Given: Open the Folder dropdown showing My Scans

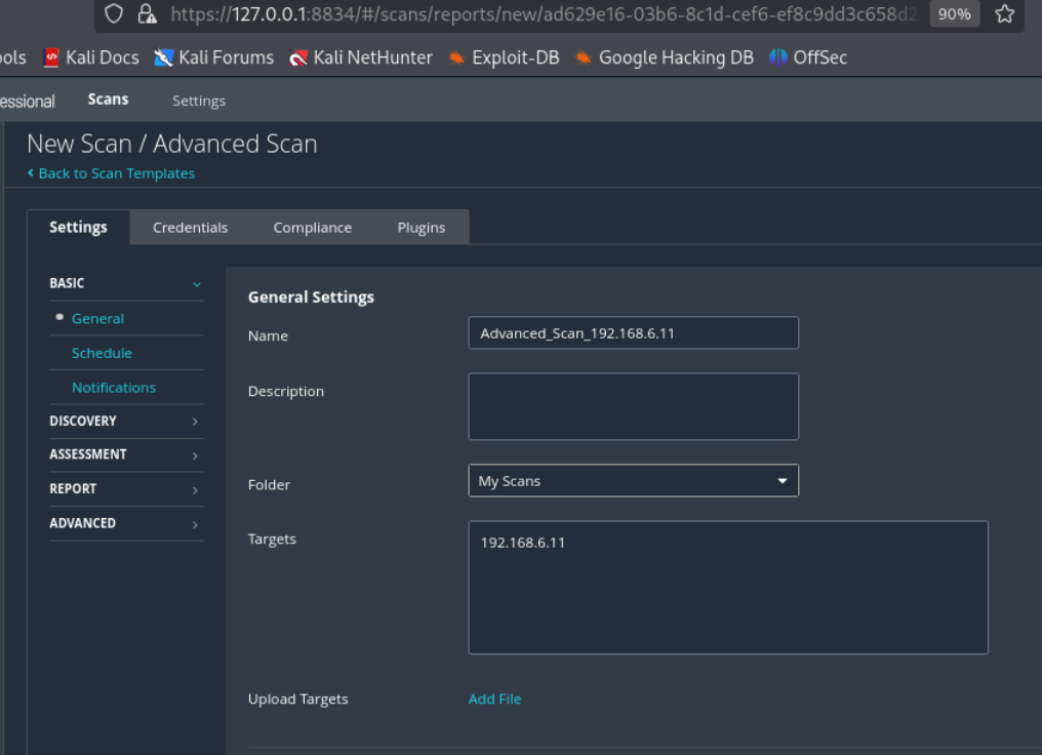Looking at the screenshot, I should [x=633, y=481].
